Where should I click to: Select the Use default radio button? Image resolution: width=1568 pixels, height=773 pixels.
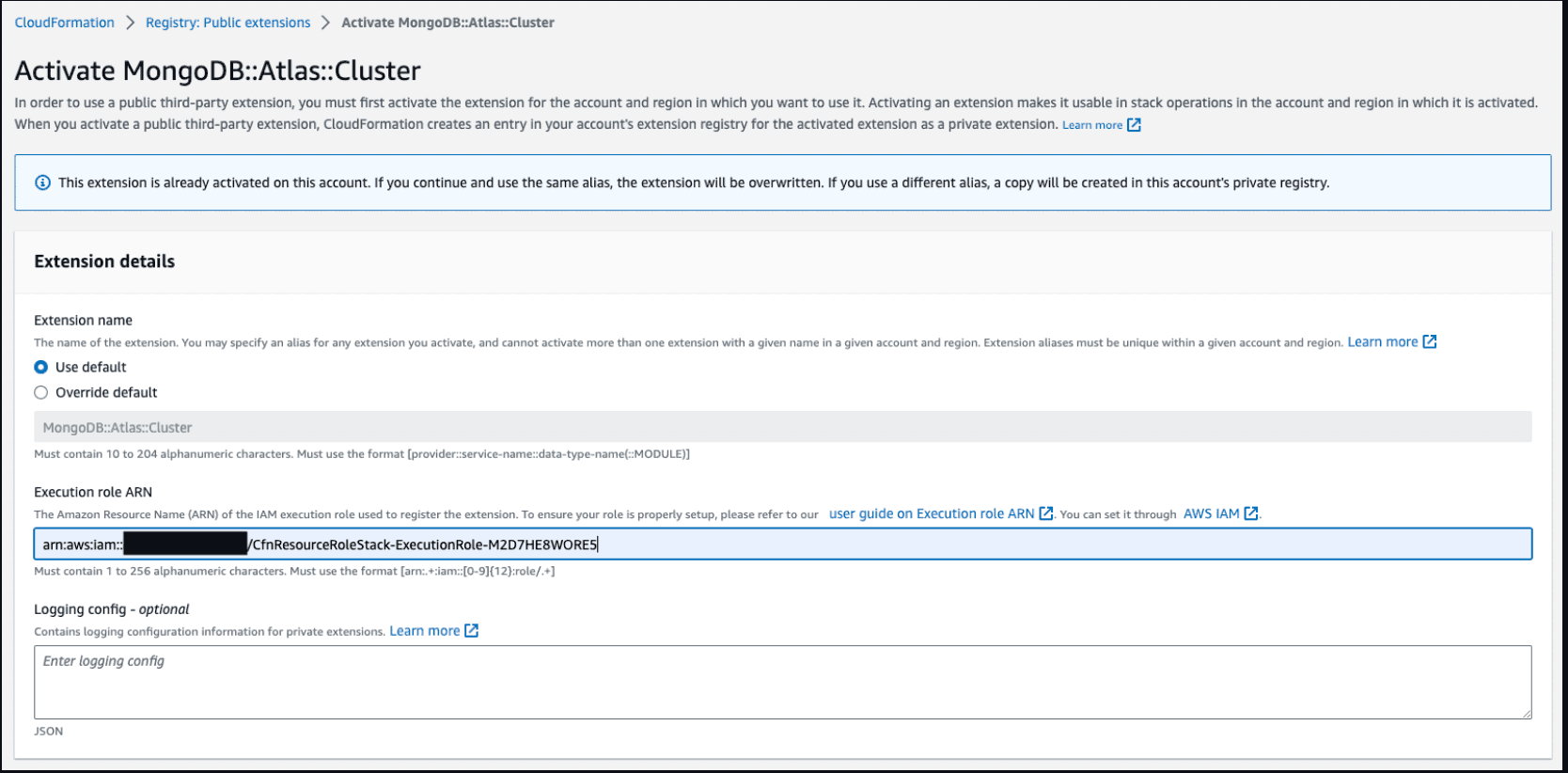pos(41,367)
